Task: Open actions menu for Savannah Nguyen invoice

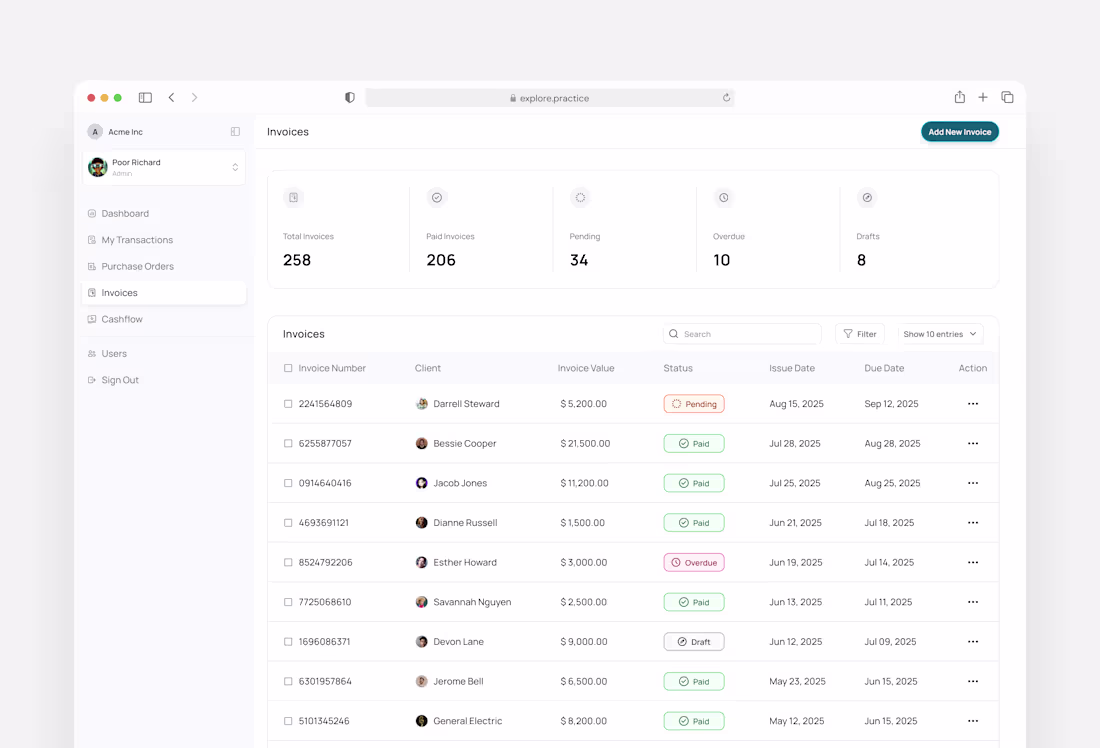Action: pos(972,602)
